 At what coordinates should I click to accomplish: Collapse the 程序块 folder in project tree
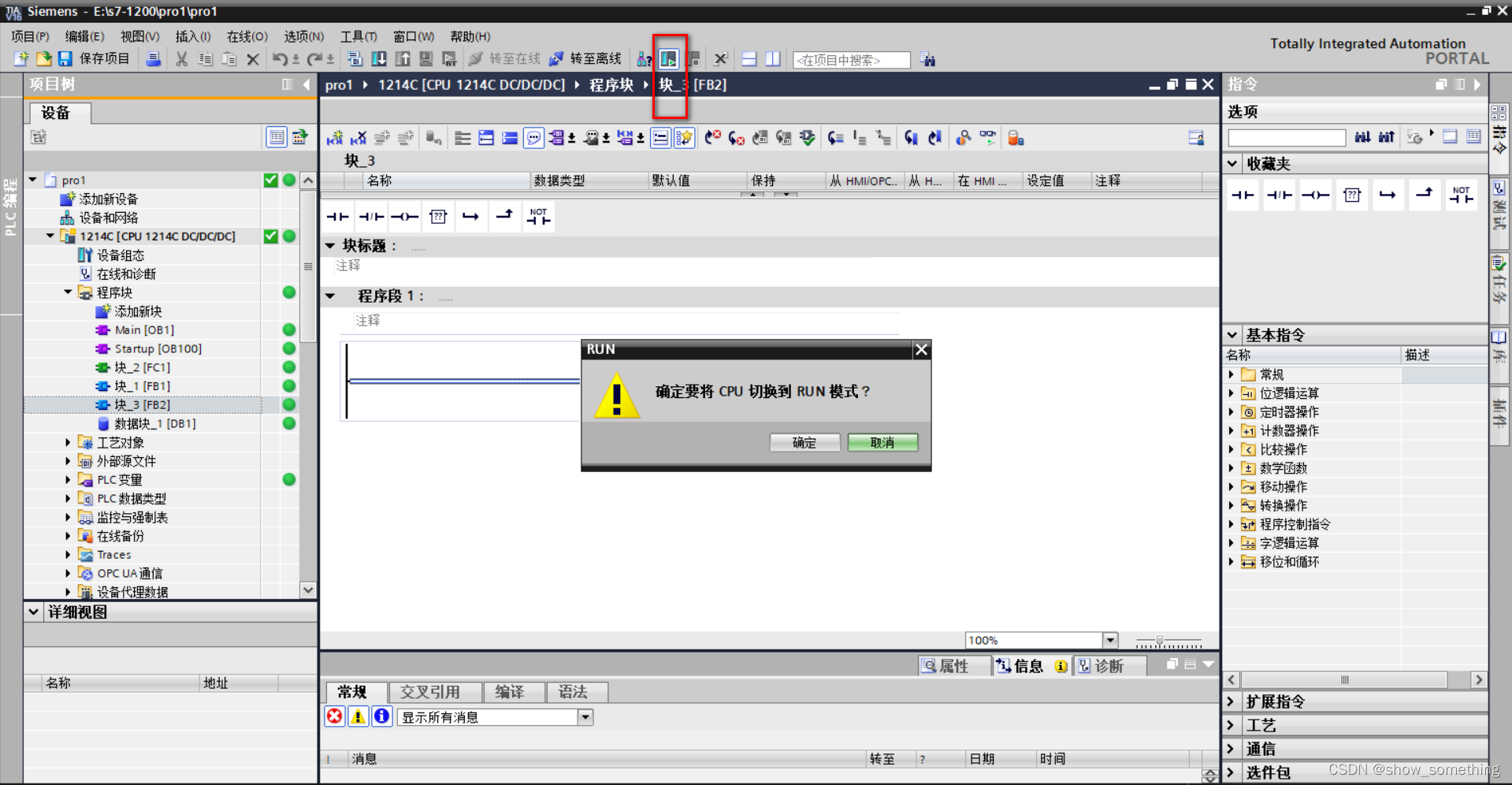(x=68, y=292)
